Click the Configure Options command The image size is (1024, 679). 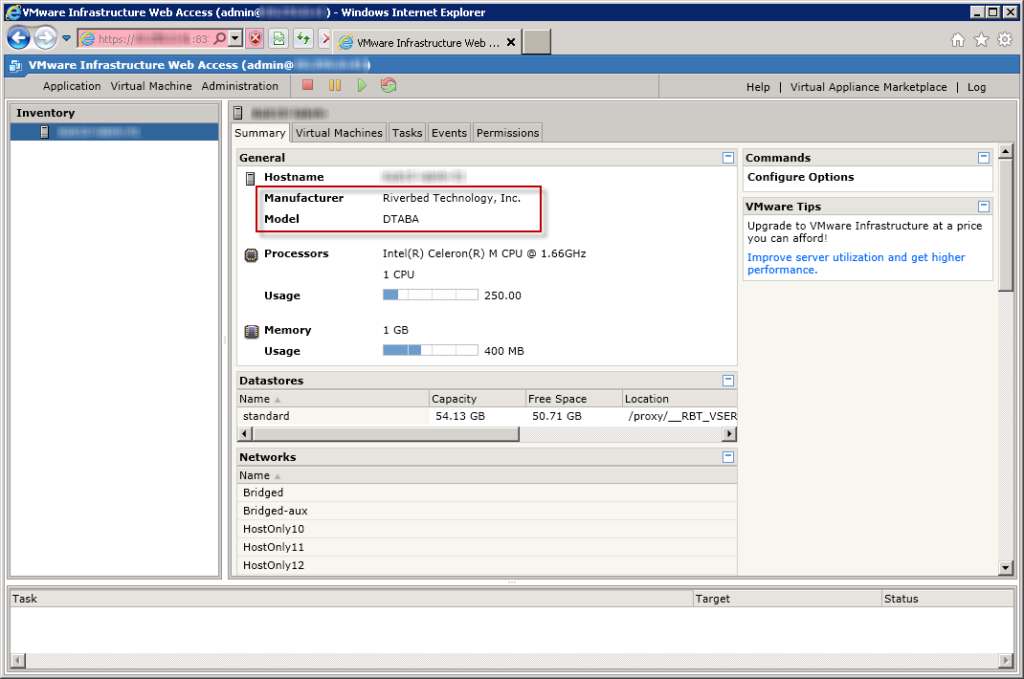800,177
